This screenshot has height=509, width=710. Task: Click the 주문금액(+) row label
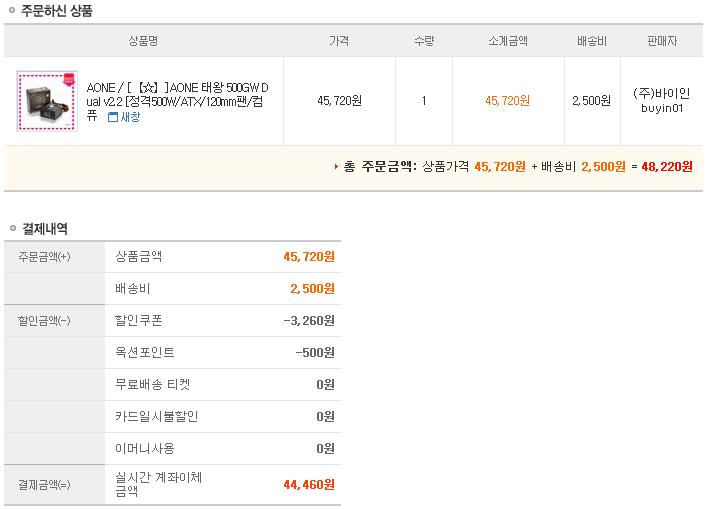[44, 257]
